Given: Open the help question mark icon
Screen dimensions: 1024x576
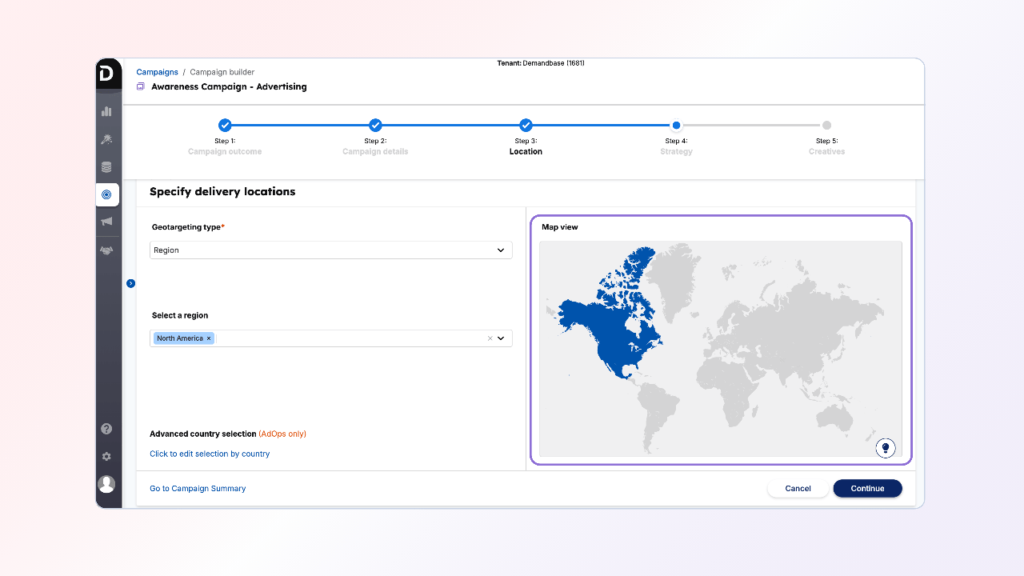Looking at the screenshot, I should point(107,429).
